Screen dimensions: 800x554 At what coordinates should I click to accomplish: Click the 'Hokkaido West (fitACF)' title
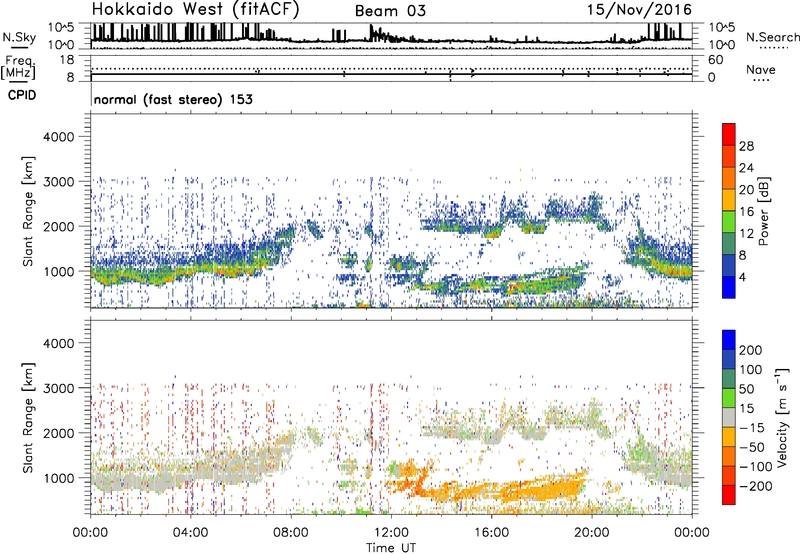(x=196, y=9)
